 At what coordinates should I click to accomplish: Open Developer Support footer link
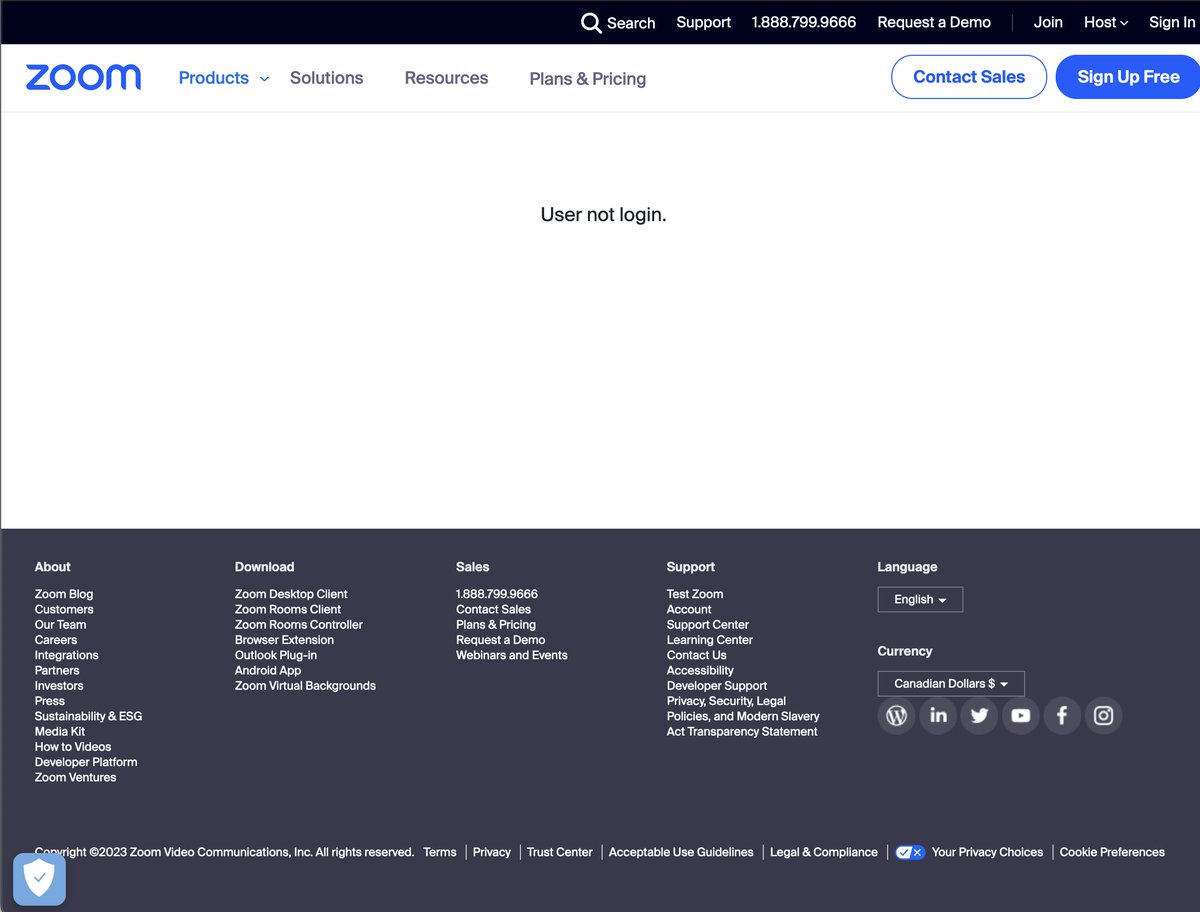tap(717, 686)
